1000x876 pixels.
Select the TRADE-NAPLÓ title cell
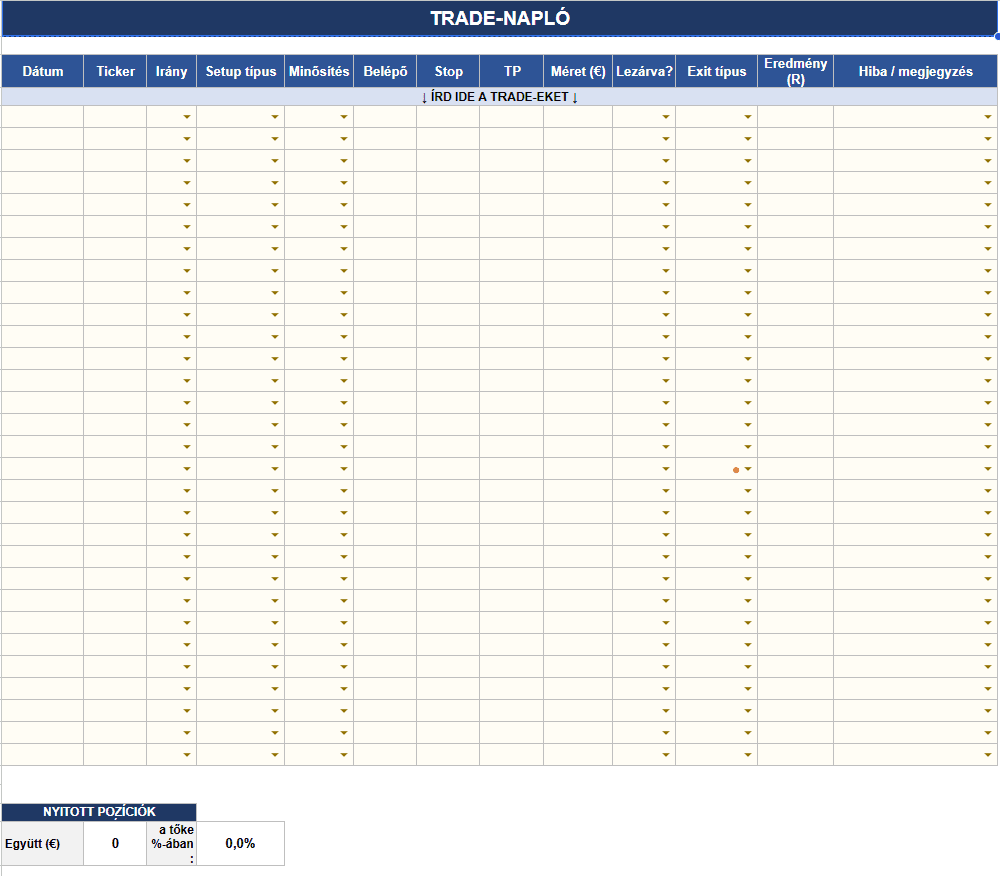(x=499, y=18)
